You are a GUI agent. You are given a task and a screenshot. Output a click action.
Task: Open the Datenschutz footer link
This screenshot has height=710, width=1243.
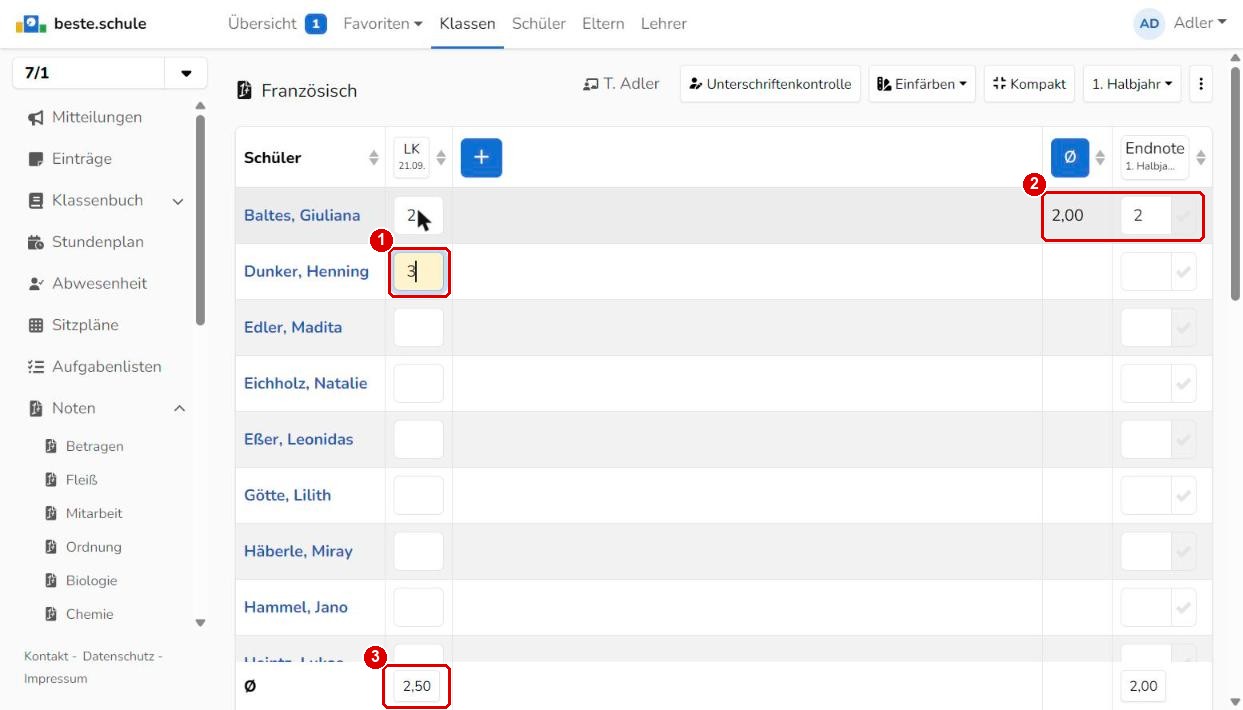[117, 656]
